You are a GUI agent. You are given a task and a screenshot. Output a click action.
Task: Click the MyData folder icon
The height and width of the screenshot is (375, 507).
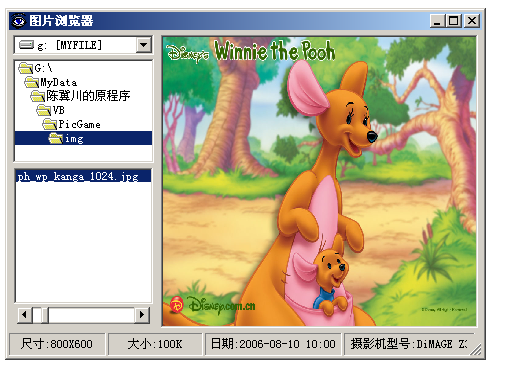coord(32,82)
